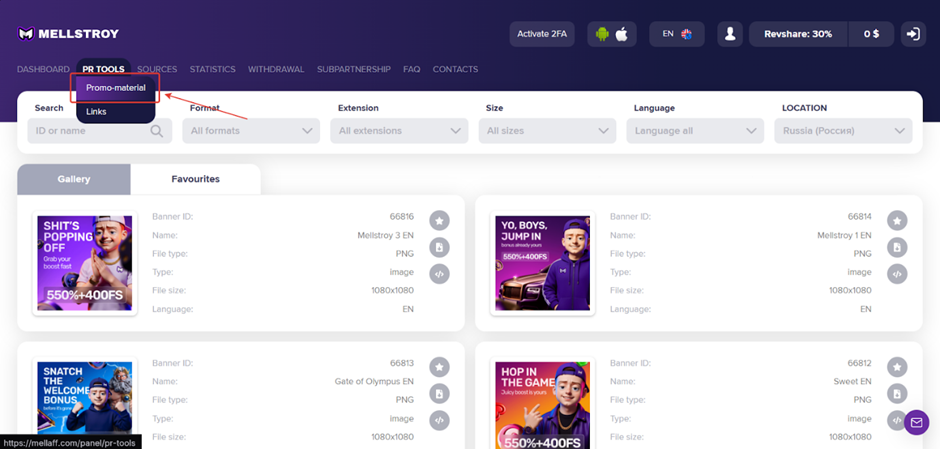Toggle favourite star for Sweet EN banner
The height and width of the screenshot is (449, 940).
897,367
